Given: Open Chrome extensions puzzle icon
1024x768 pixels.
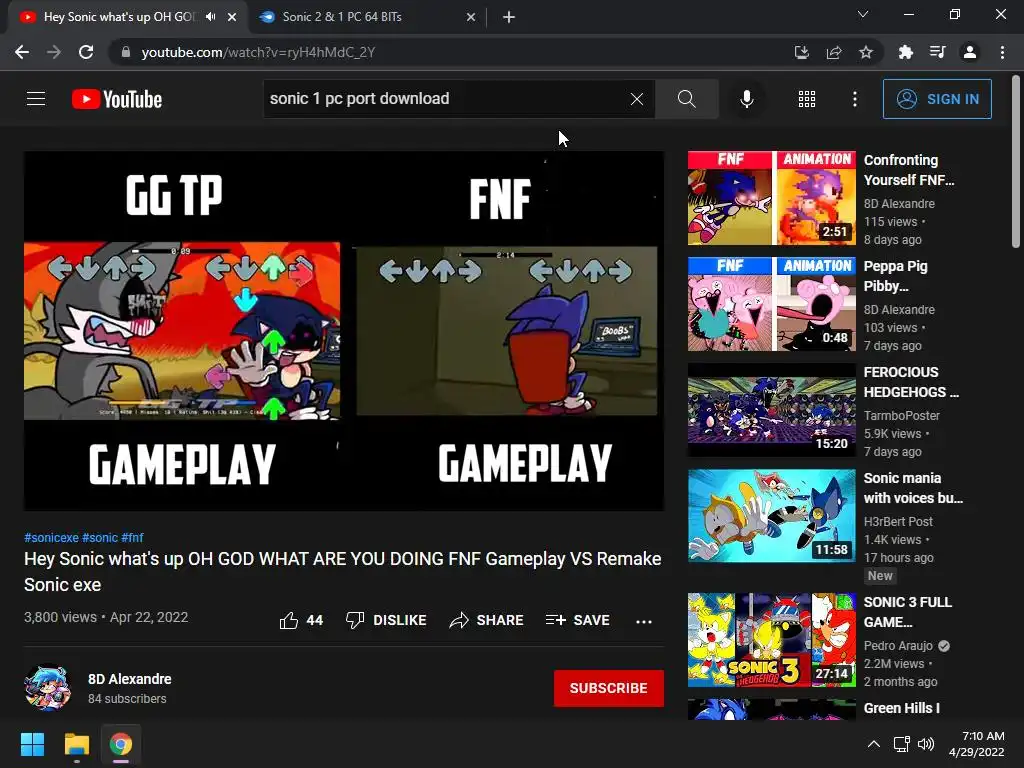Looking at the screenshot, I should tap(905, 52).
